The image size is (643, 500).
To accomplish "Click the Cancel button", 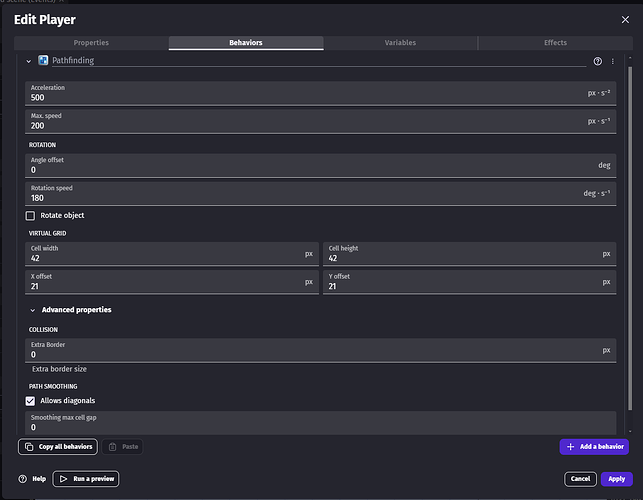I will 580,479.
